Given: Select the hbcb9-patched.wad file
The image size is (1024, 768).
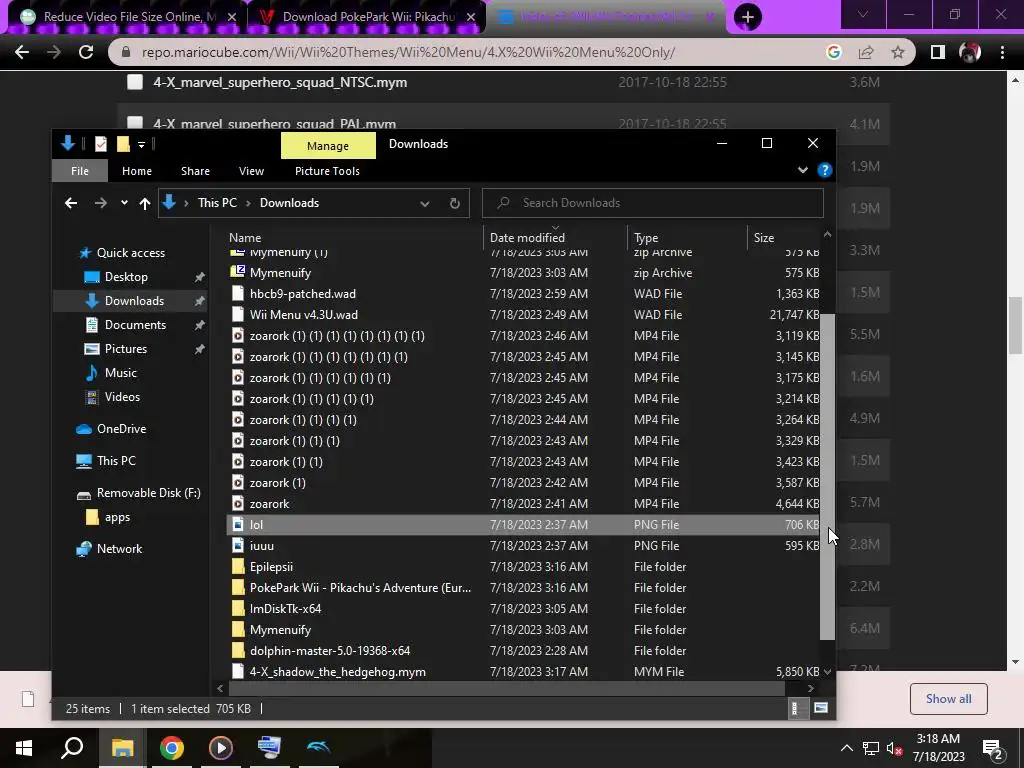Looking at the screenshot, I should coord(302,294).
